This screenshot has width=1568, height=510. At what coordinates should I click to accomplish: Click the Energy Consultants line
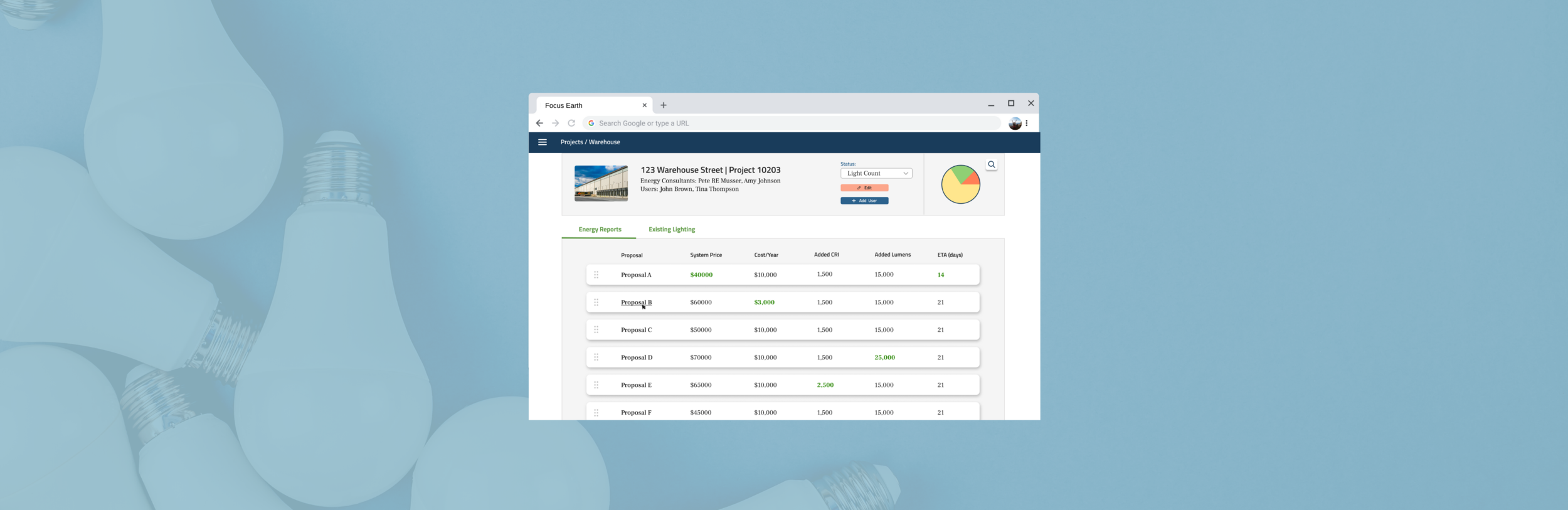click(710, 181)
